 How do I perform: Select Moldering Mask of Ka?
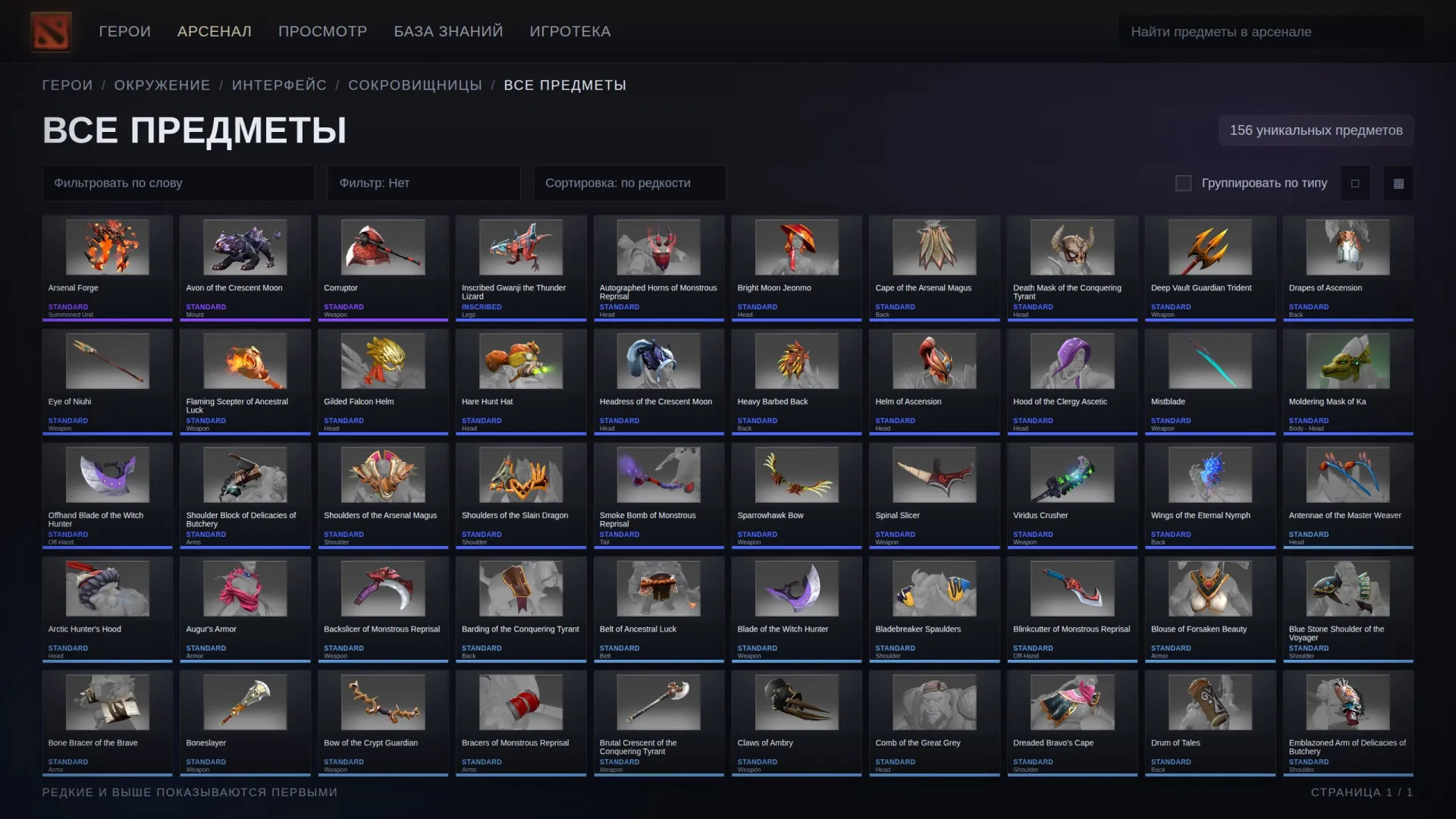tap(1348, 381)
